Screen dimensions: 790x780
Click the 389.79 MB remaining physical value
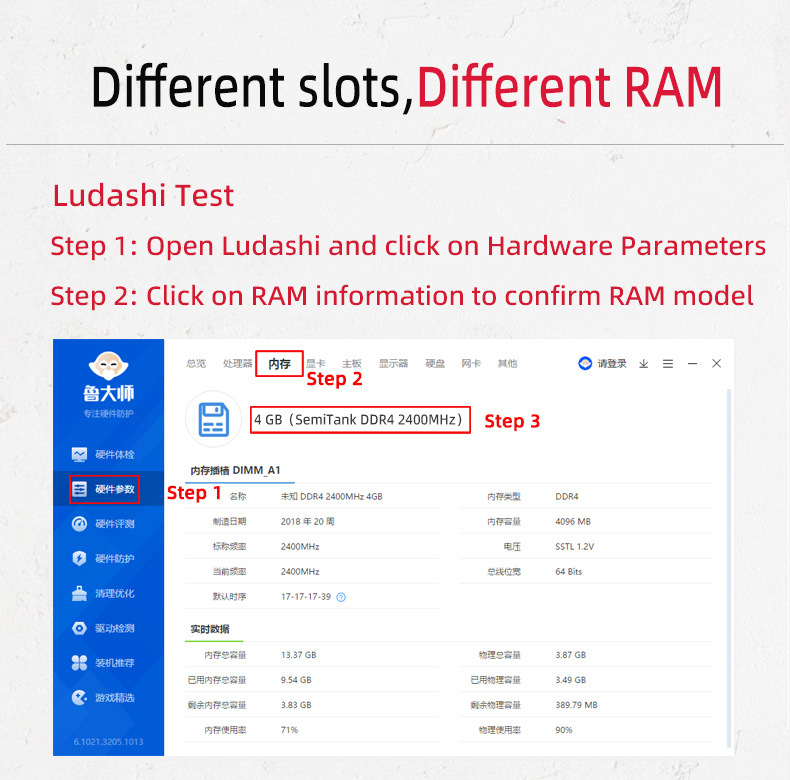(x=576, y=705)
